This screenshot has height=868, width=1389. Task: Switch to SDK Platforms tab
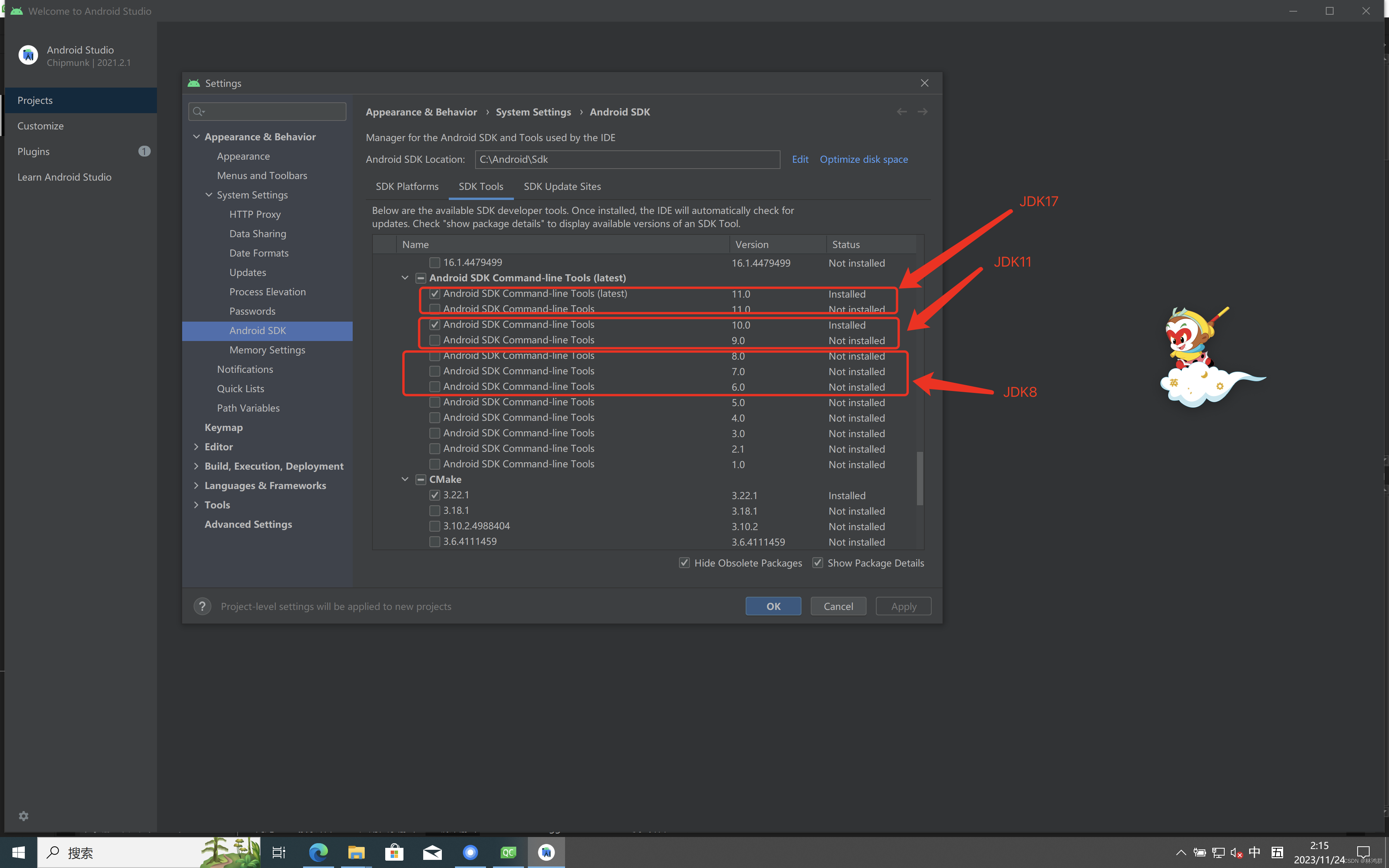click(x=407, y=186)
